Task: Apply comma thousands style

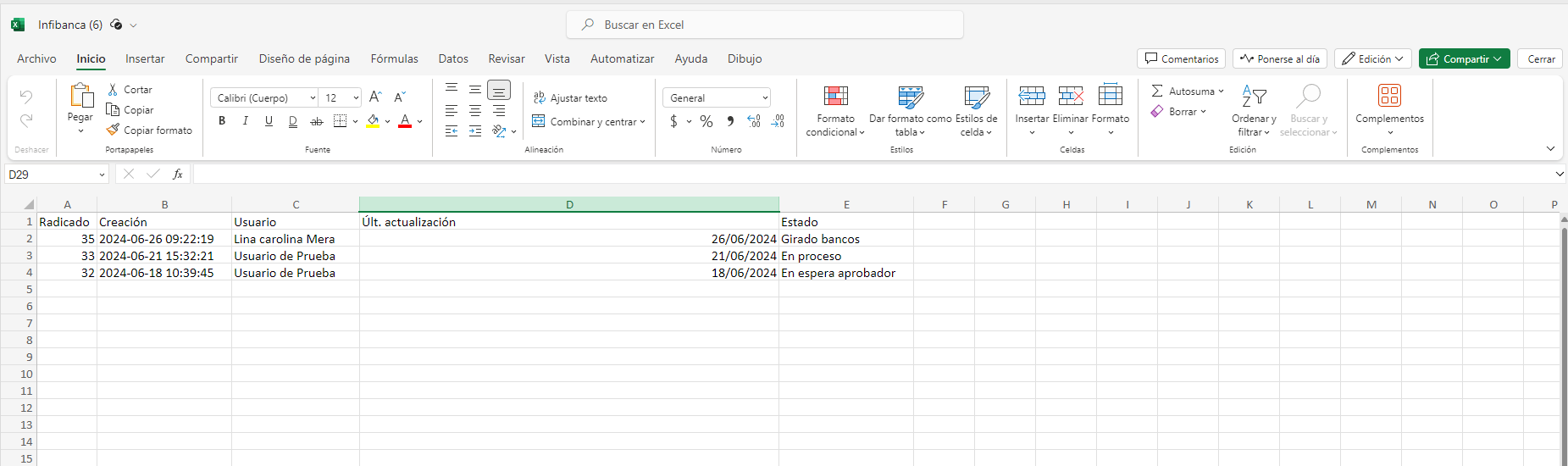Action: click(x=730, y=121)
